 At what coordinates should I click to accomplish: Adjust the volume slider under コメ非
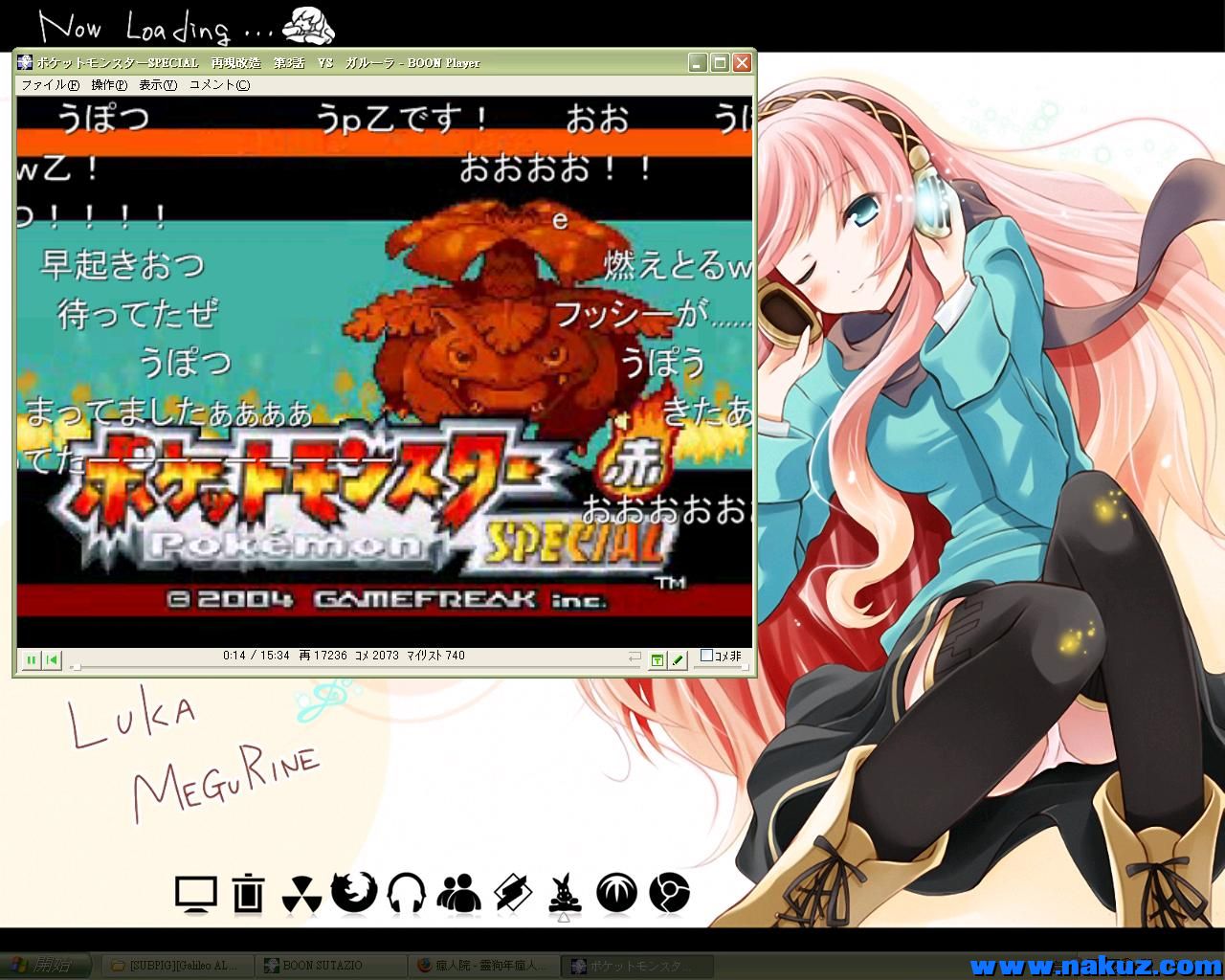coord(720,667)
